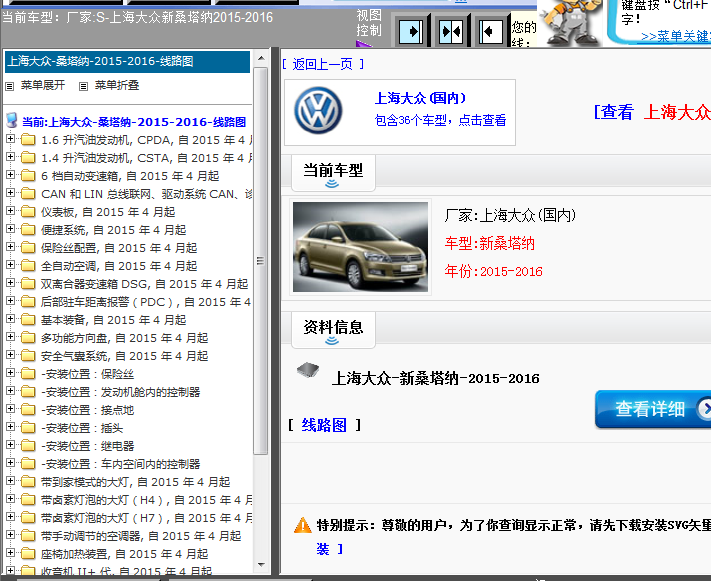Click the computer icon beside 当前:上海大众-桑塔纳

(12, 121)
